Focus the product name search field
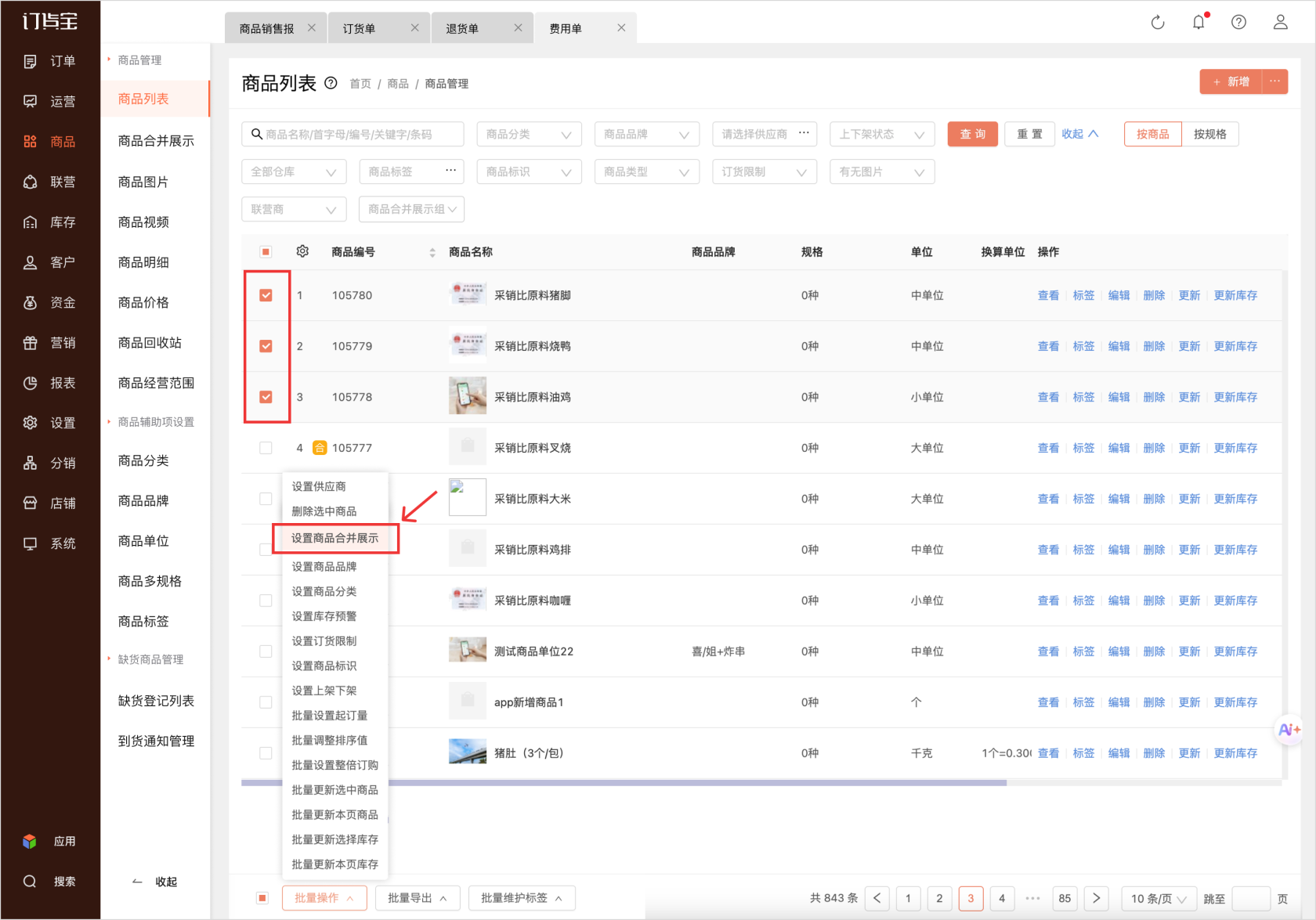Viewport: 1316px width, 920px height. pos(352,134)
